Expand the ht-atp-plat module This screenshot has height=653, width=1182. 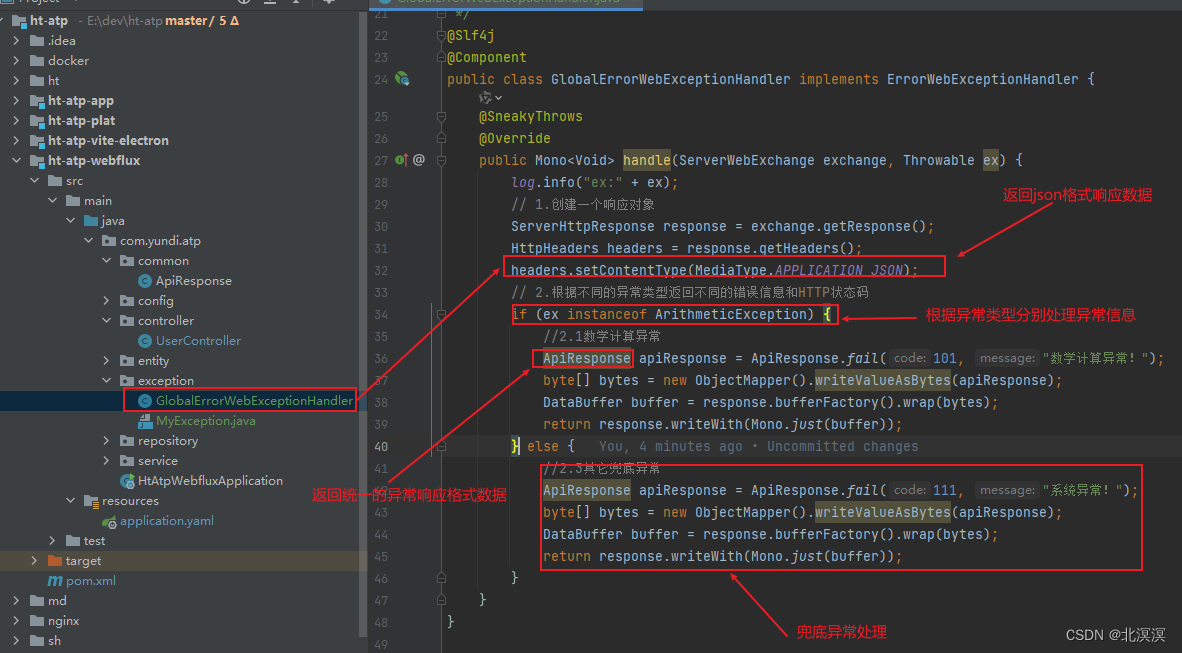(17, 121)
